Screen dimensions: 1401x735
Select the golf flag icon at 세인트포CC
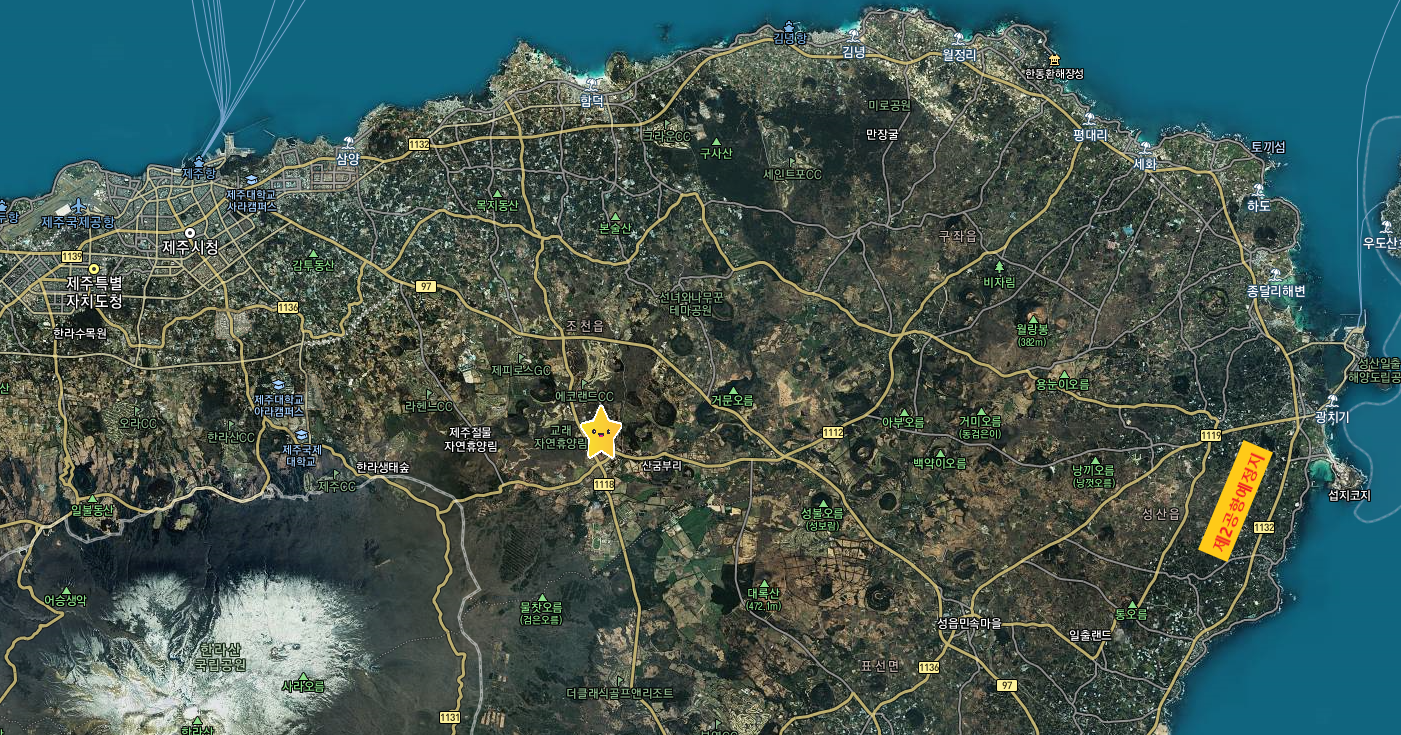[791, 161]
